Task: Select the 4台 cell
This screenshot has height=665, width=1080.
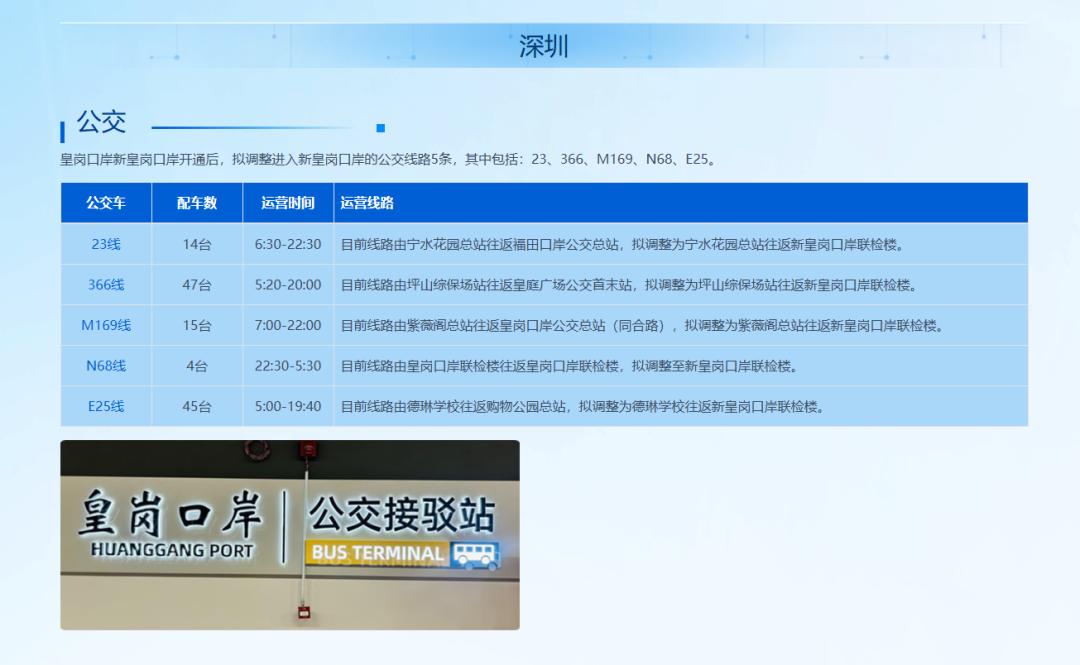Action: [x=197, y=366]
